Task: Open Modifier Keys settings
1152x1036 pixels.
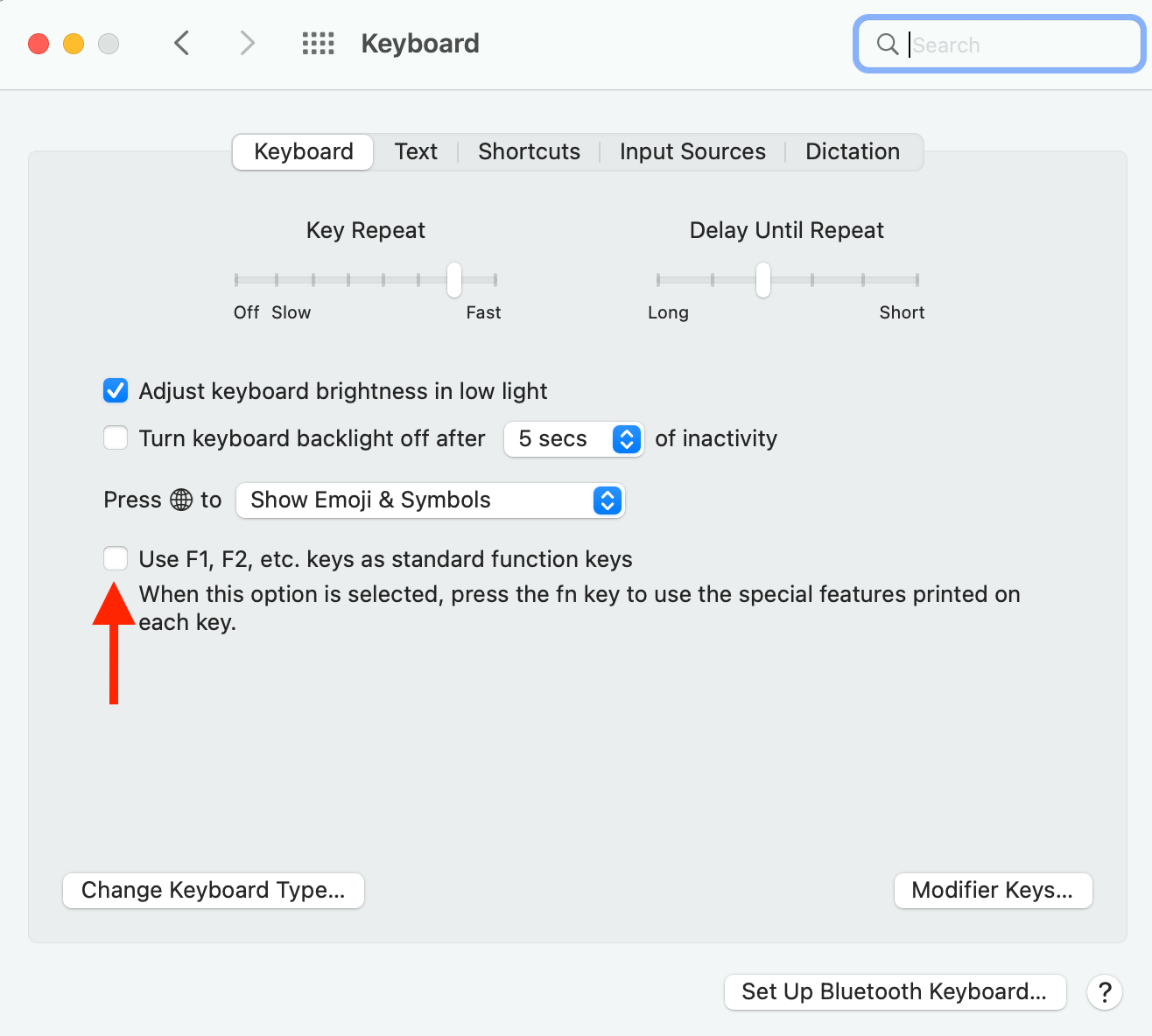Action: pyautogui.click(x=992, y=890)
